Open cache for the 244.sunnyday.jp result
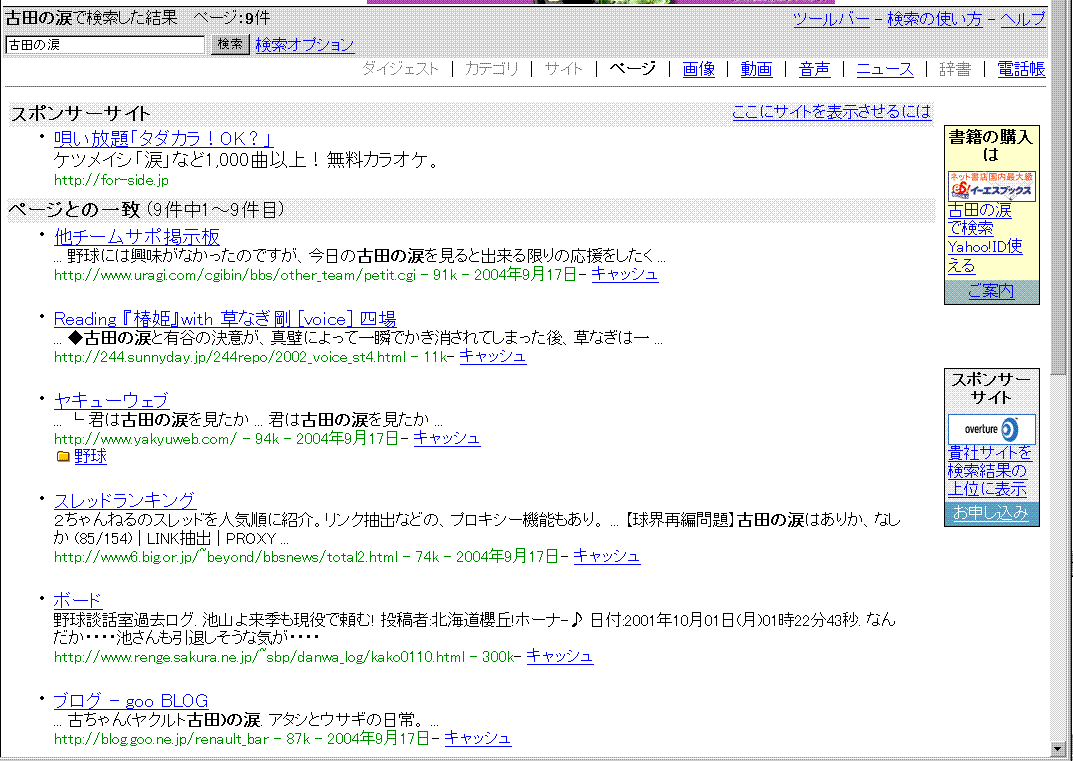 pyautogui.click(x=493, y=356)
